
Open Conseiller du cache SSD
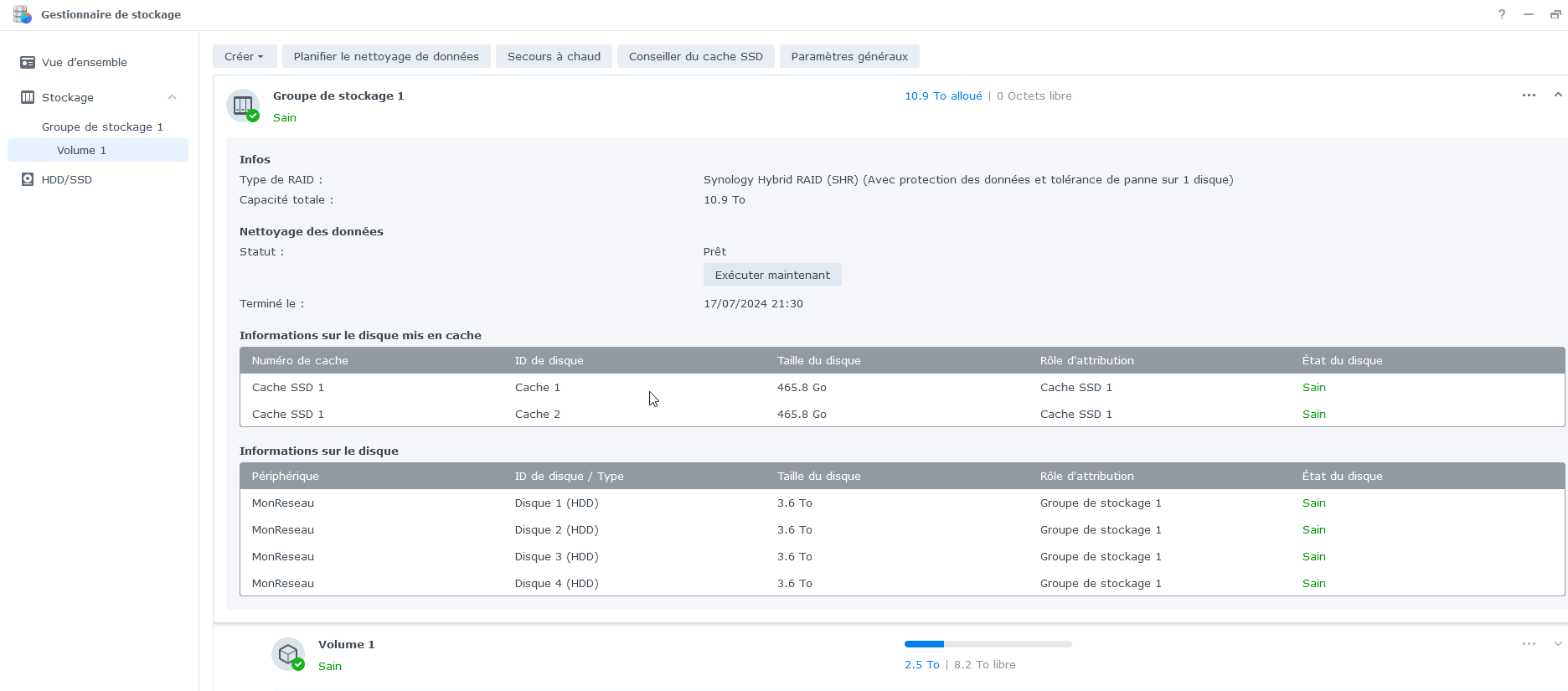pos(695,56)
